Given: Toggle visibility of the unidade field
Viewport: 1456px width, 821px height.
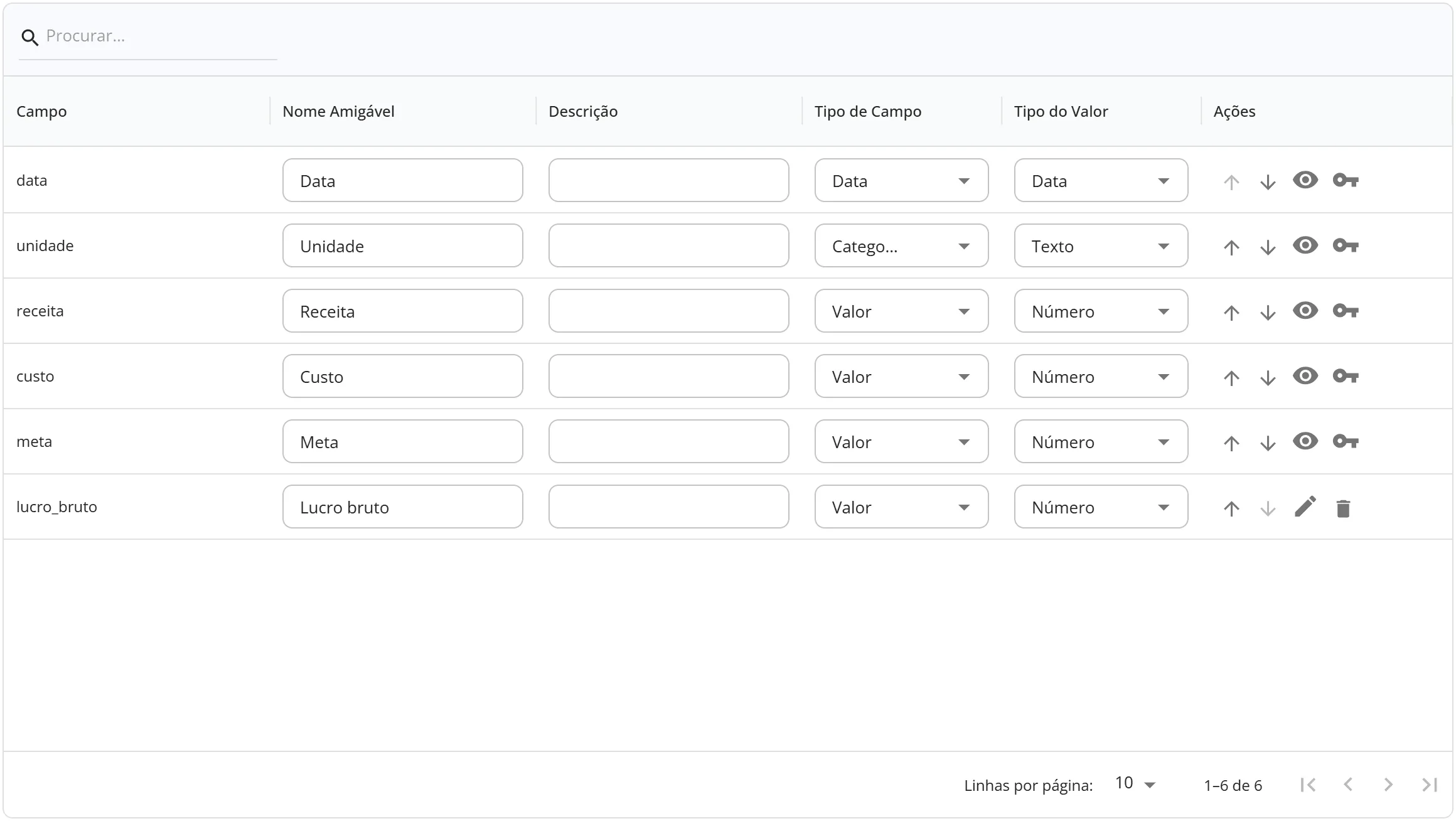Looking at the screenshot, I should 1305,245.
